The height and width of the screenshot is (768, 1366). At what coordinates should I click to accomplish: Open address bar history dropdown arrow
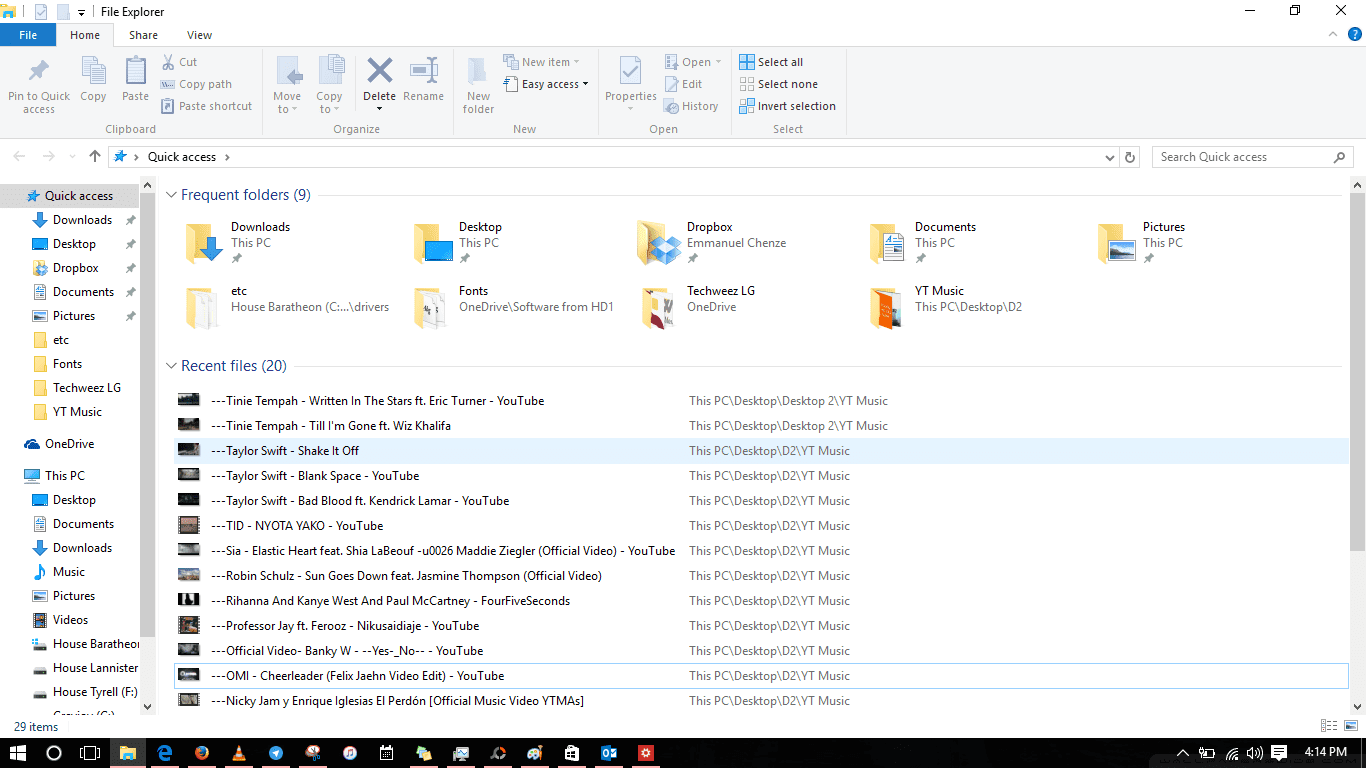(1110, 157)
